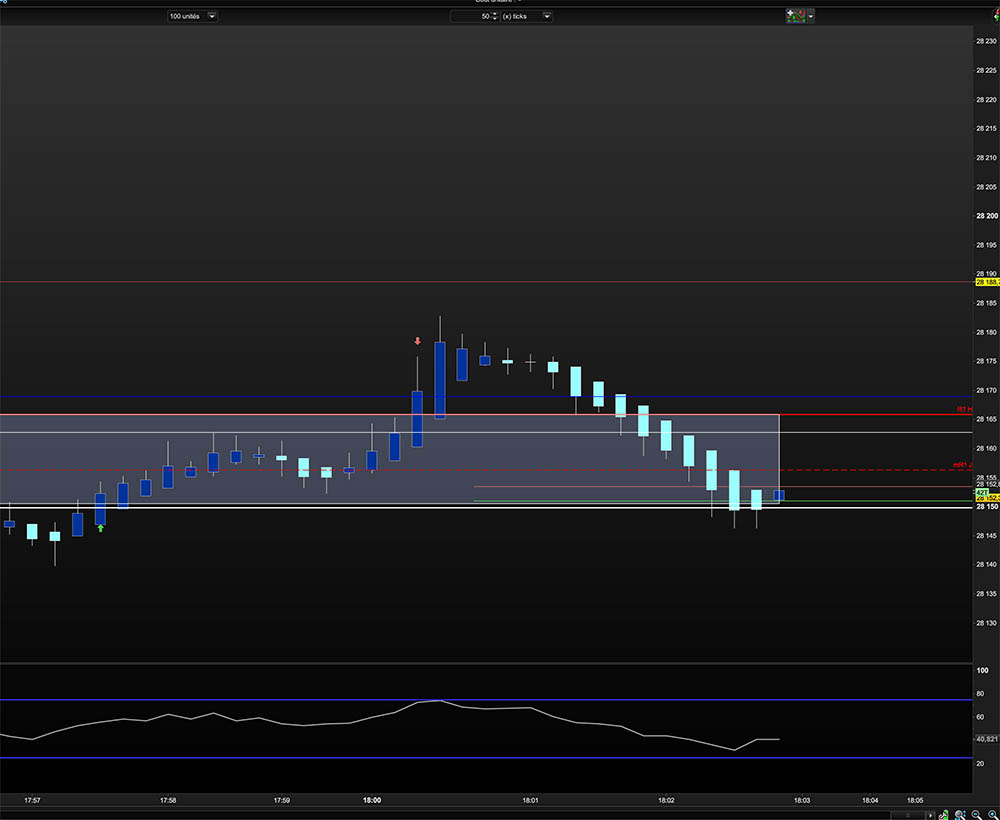The image size is (1000, 820).
Task: Click the horizontal scrollbar thumb grip
Action: (x=908, y=815)
